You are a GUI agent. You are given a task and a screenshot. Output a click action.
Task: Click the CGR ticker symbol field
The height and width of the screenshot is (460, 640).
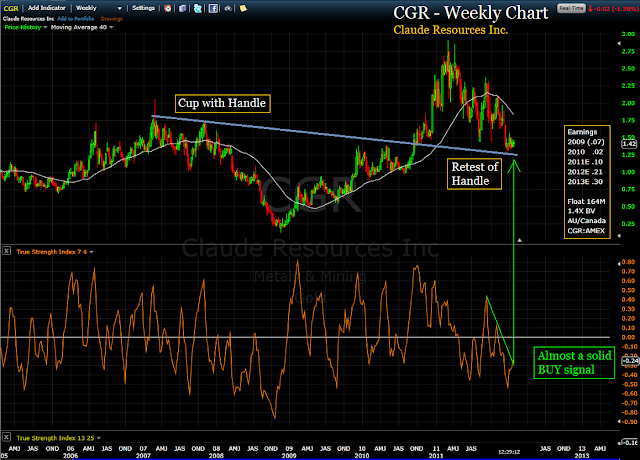[x=11, y=8]
